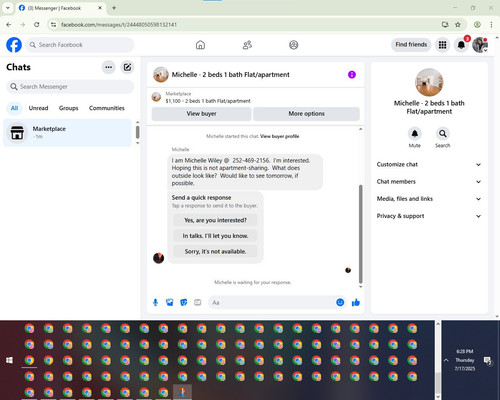Screen dimensions: 500x400
Task: Expand Privacy & support section
Action: [x=429, y=216]
